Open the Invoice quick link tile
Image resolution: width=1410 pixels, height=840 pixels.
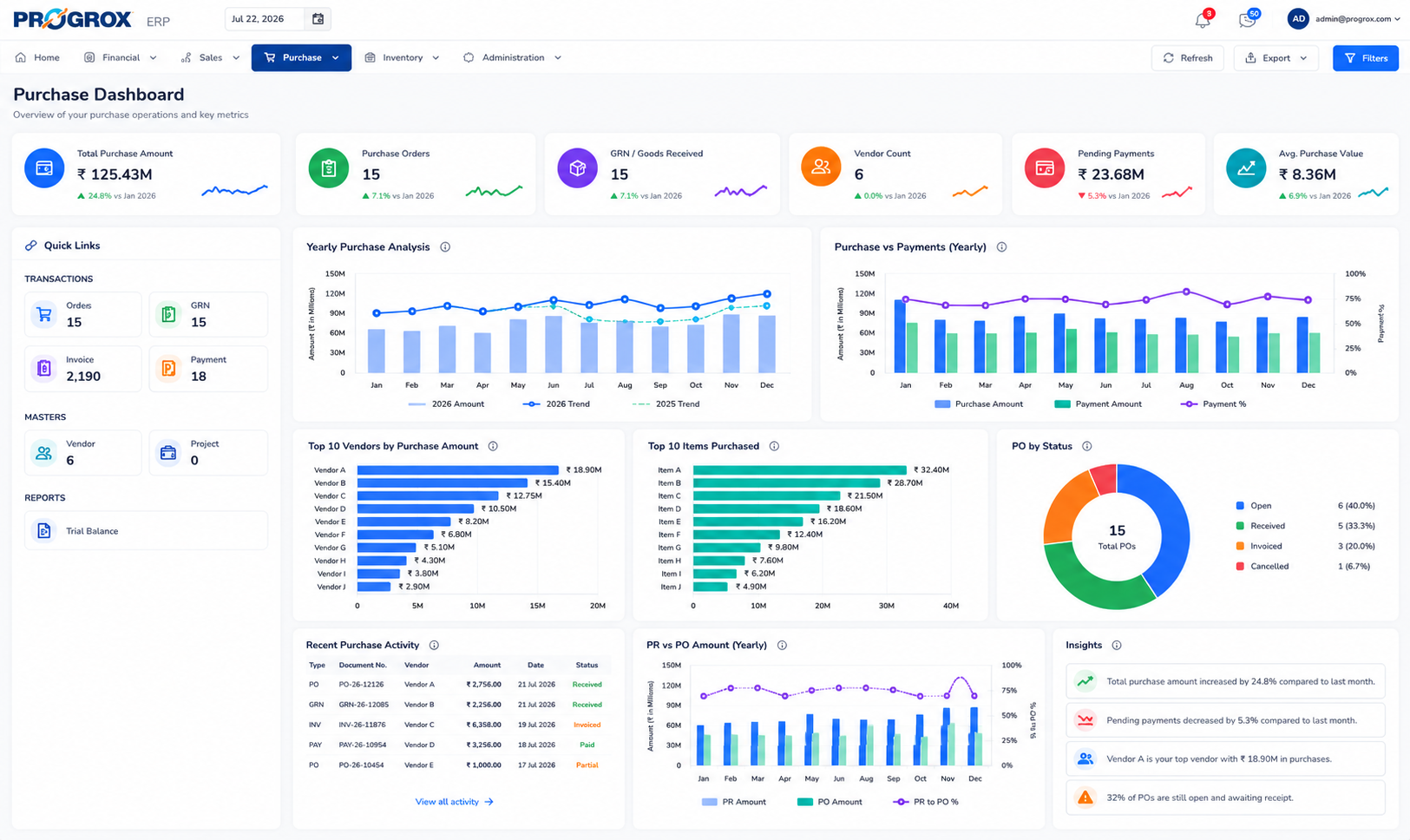point(82,369)
